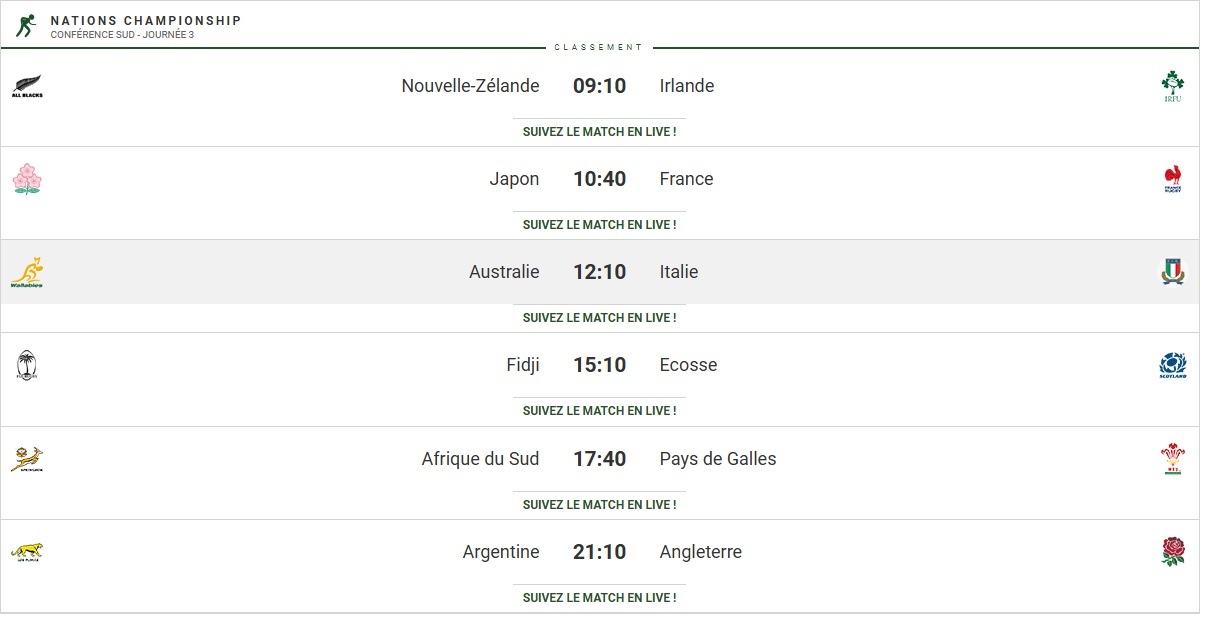The image size is (1209, 622).
Task: Click the rugby player icon beside Nations Championship
Action: (x=26, y=26)
